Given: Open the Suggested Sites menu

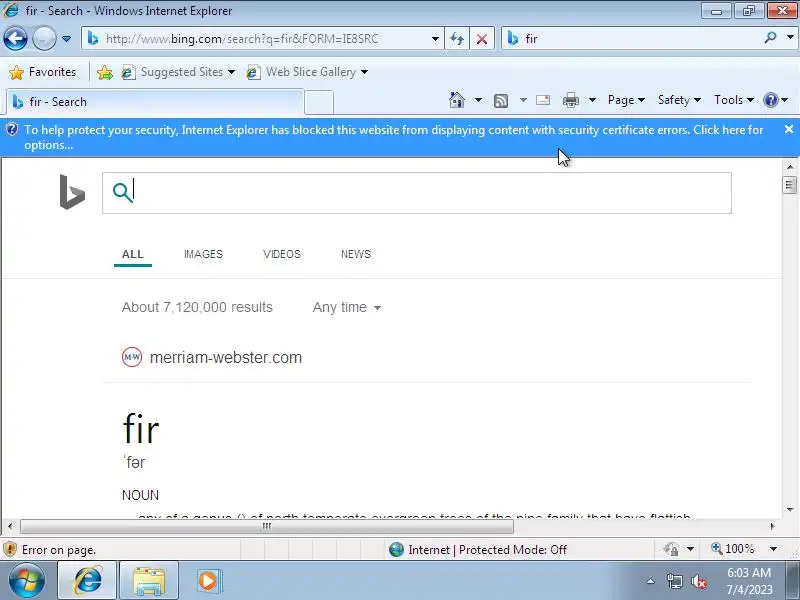Looking at the screenshot, I should (178, 72).
